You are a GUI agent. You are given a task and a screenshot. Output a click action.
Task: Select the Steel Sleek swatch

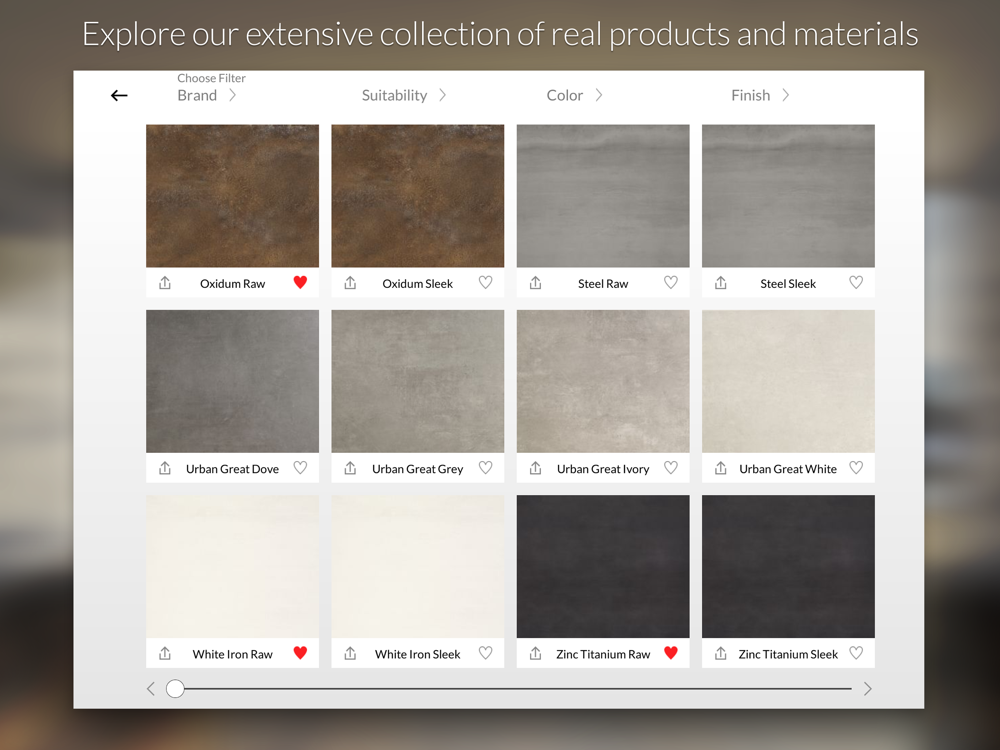pos(788,196)
